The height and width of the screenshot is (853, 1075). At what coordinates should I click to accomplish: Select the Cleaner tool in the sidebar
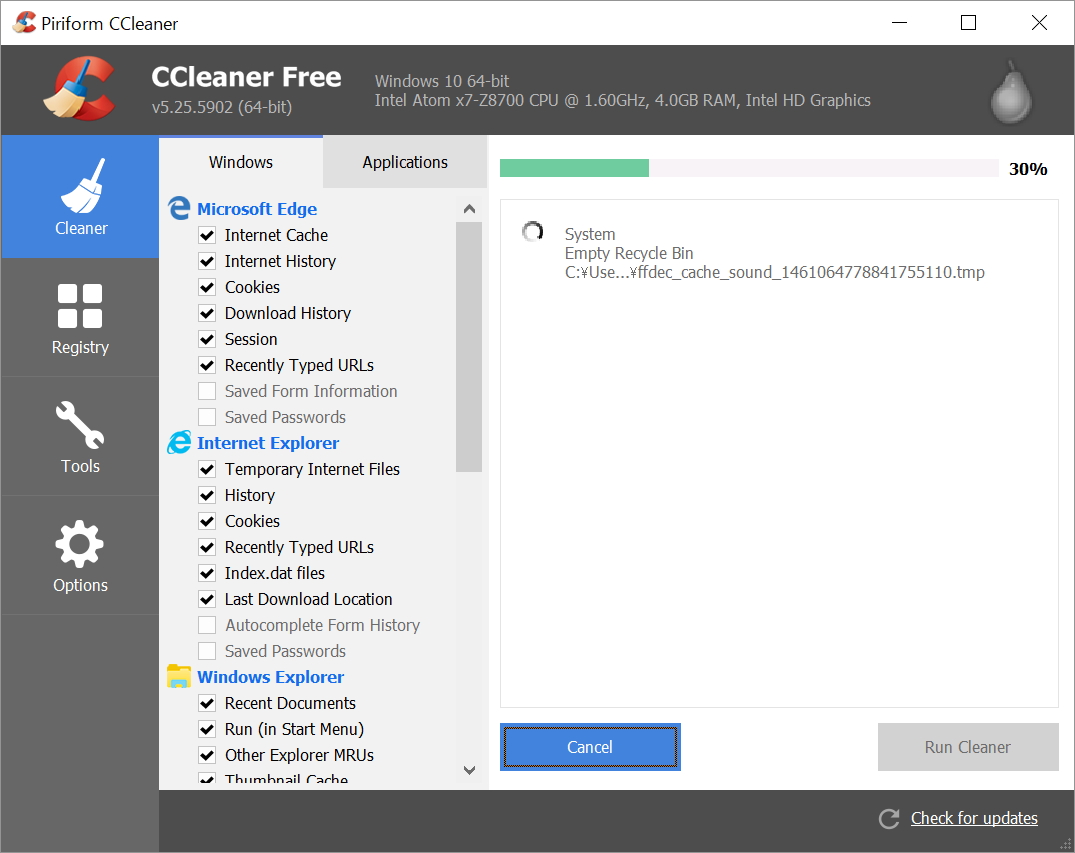point(80,197)
